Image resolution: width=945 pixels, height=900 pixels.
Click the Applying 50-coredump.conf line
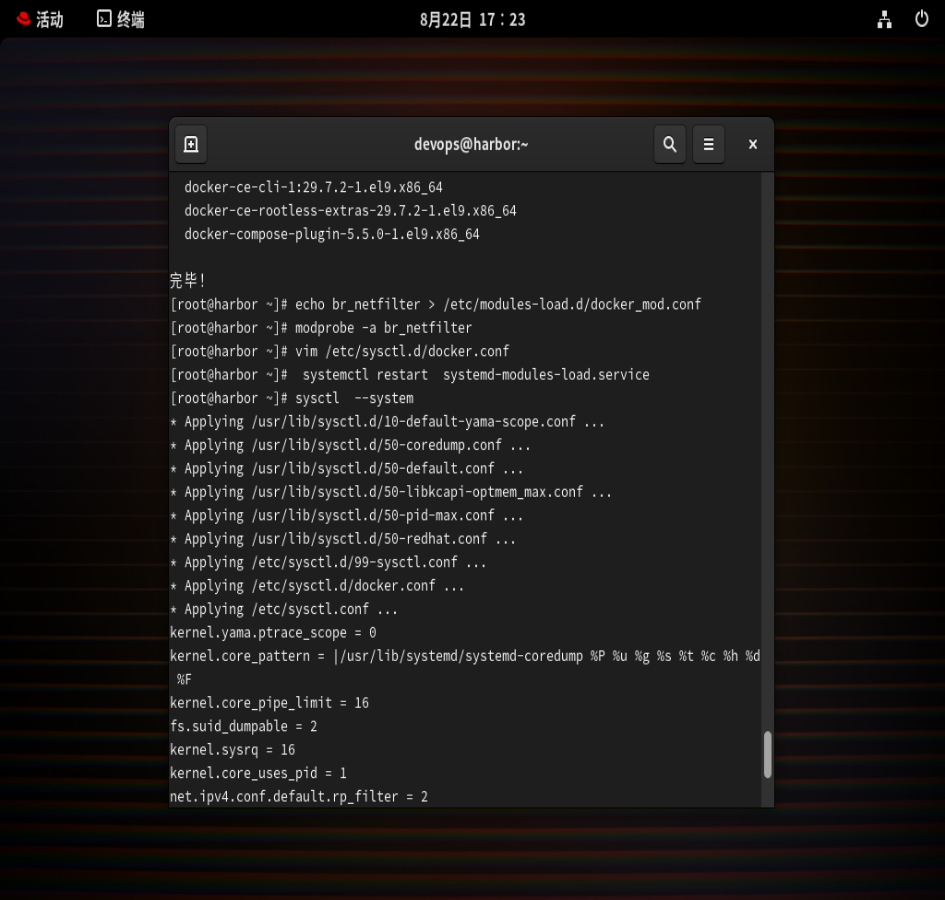pyautogui.click(x=350, y=445)
